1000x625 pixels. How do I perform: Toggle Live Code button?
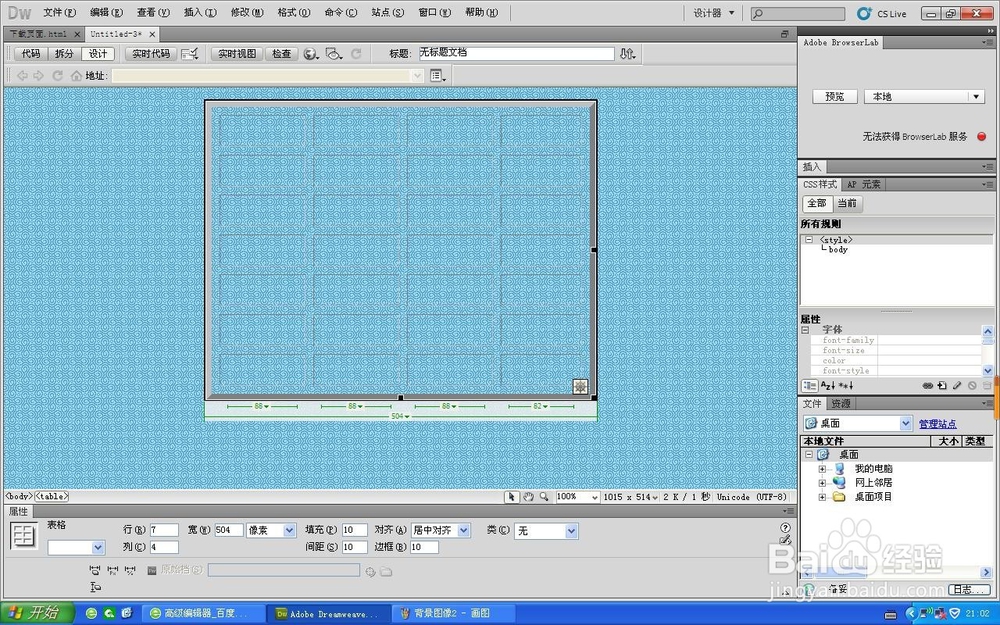(151, 54)
